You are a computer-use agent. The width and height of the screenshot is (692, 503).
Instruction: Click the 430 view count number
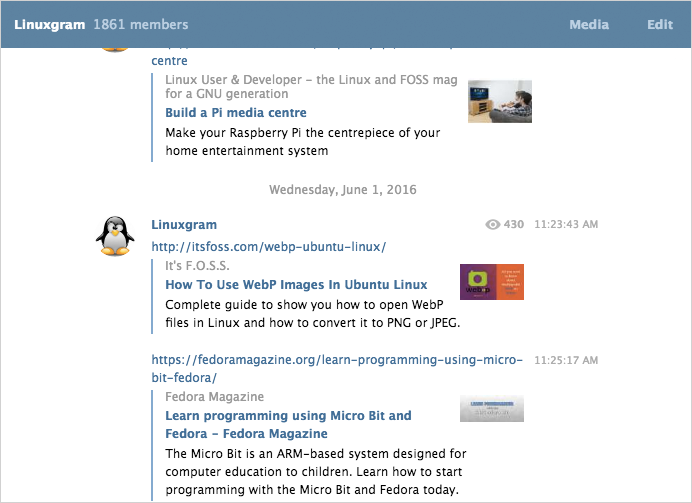point(514,225)
